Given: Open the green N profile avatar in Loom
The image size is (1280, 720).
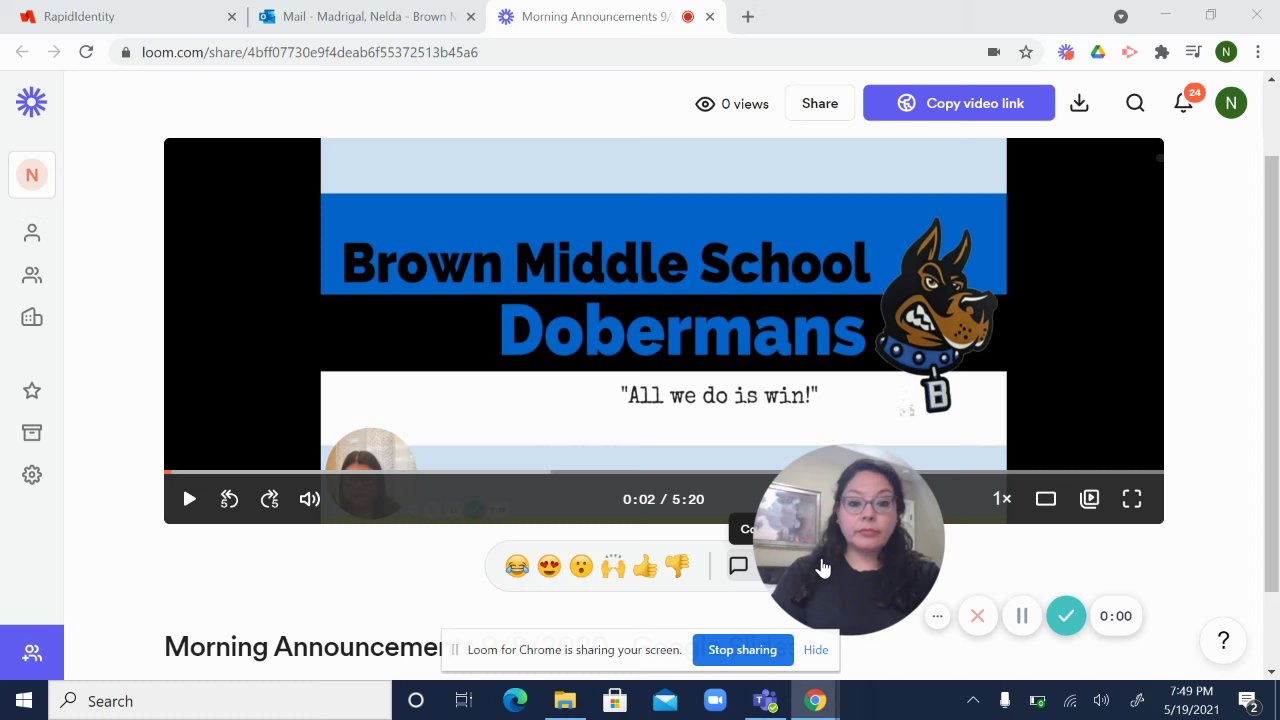Looking at the screenshot, I should coord(1231,103).
